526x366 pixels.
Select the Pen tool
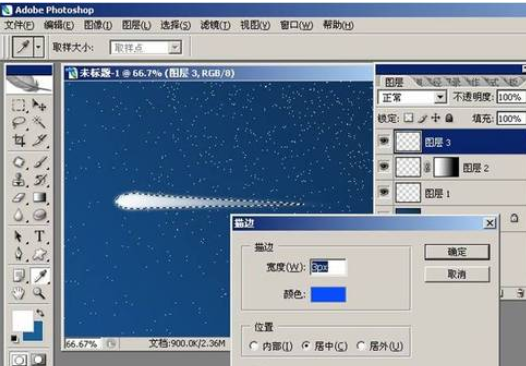click(x=19, y=254)
